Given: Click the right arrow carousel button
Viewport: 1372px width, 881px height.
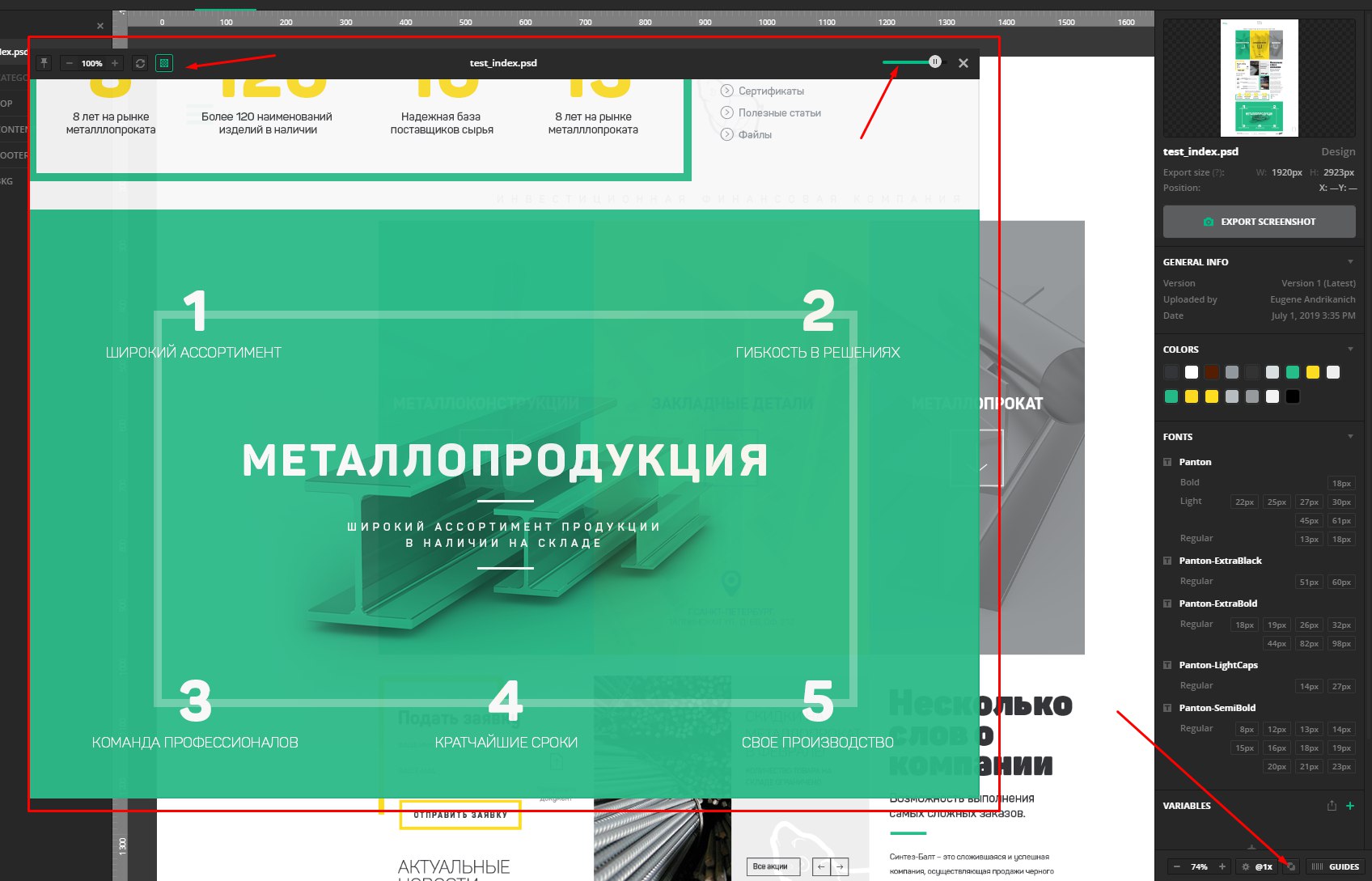Looking at the screenshot, I should pos(840,866).
